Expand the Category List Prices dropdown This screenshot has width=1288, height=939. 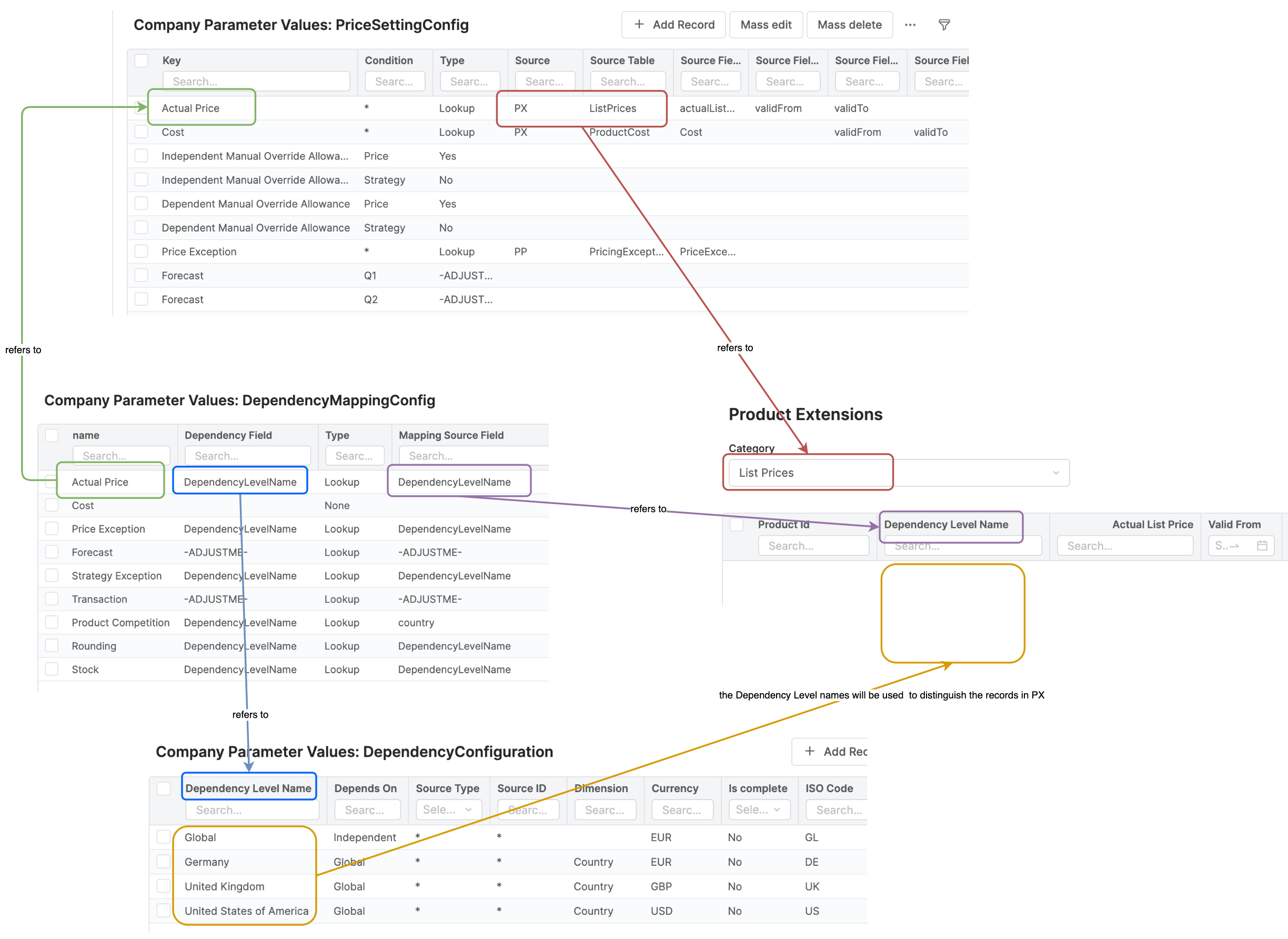[x=1055, y=472]
